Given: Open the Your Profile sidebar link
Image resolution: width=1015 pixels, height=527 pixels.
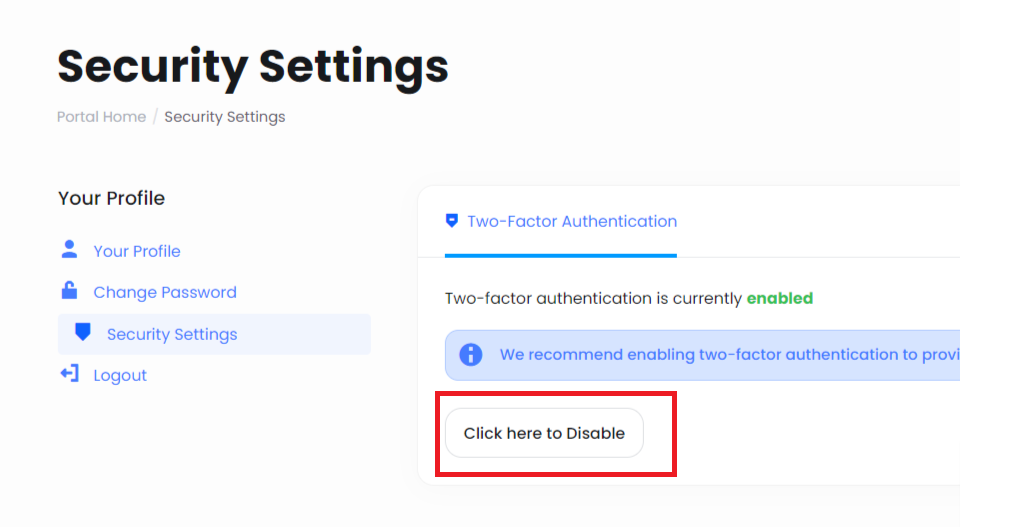Looking at the screenshot, I should pyautogui.click(x=137, y=251).
